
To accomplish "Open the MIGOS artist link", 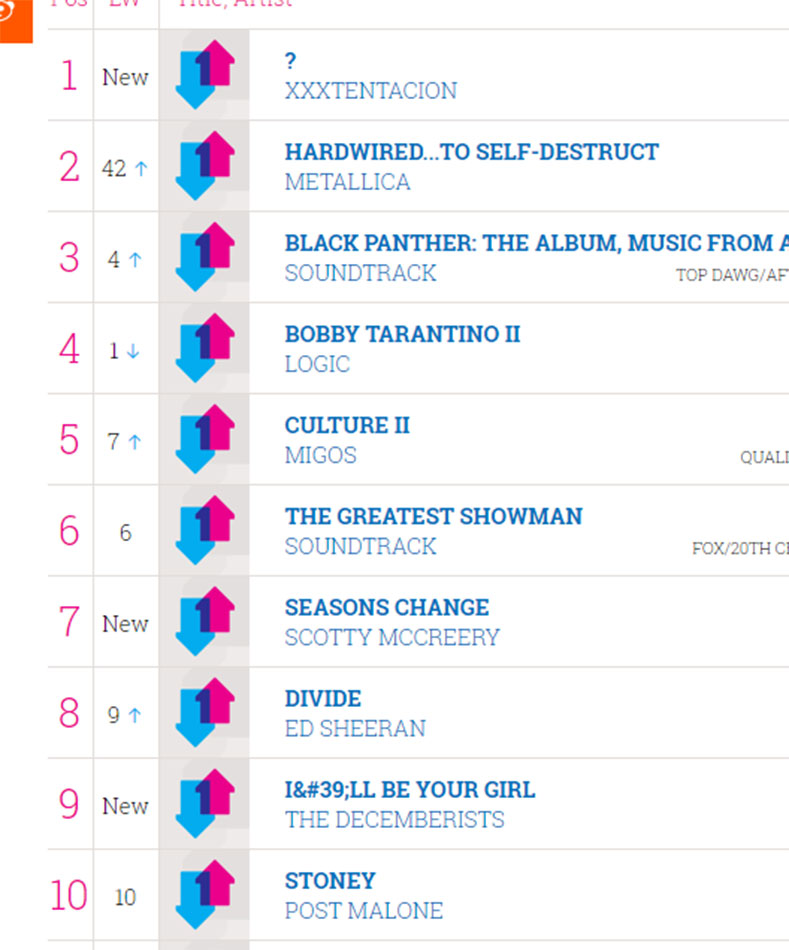I will (x=321, y=455).
